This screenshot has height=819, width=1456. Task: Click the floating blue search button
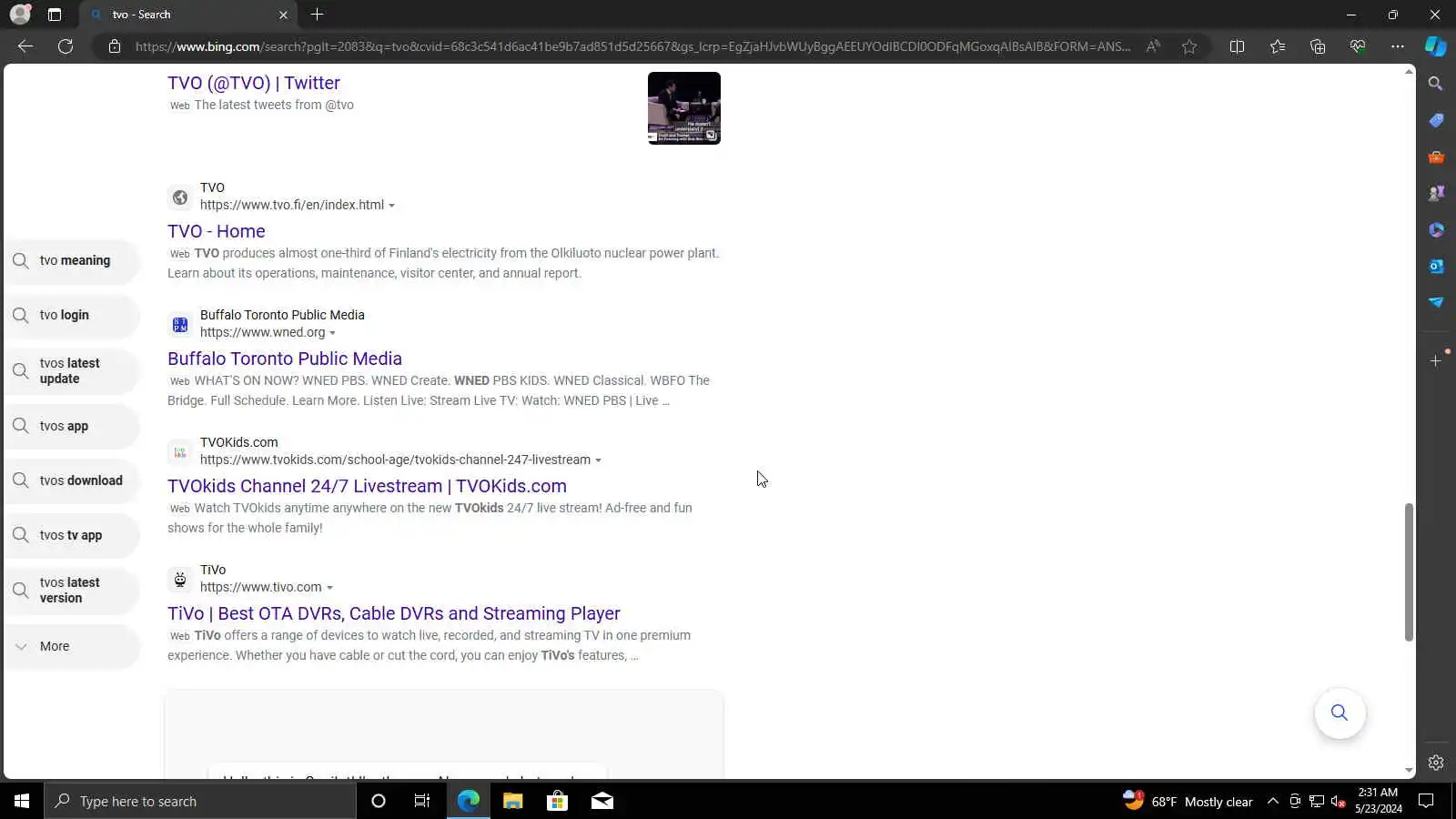click(1340, 713)
